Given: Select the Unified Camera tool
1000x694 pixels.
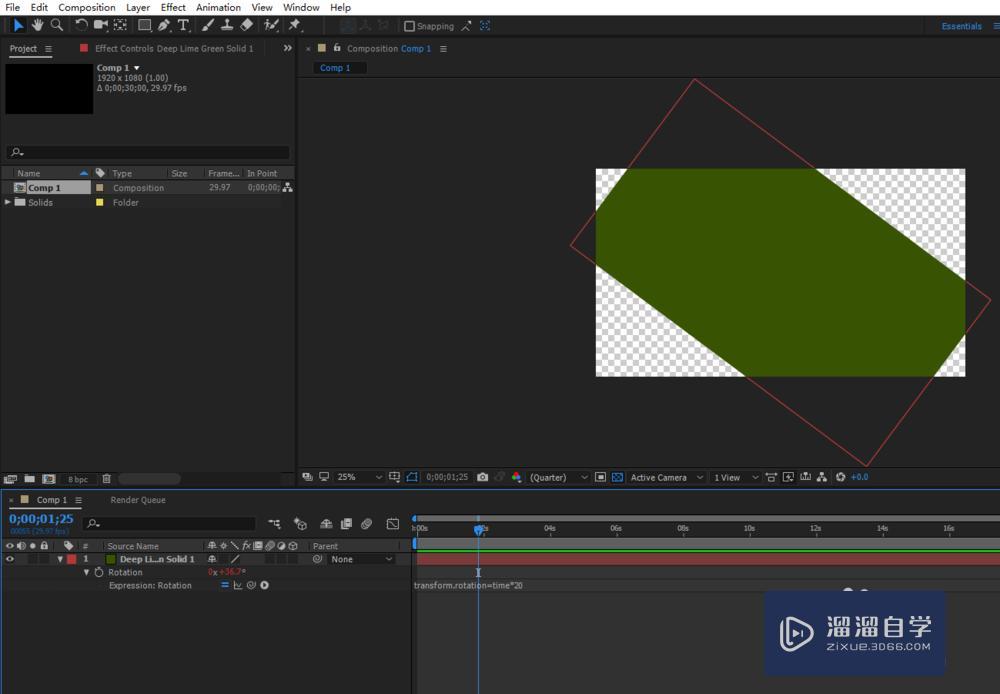Looking at the screenshot, I should coord(101,26).
